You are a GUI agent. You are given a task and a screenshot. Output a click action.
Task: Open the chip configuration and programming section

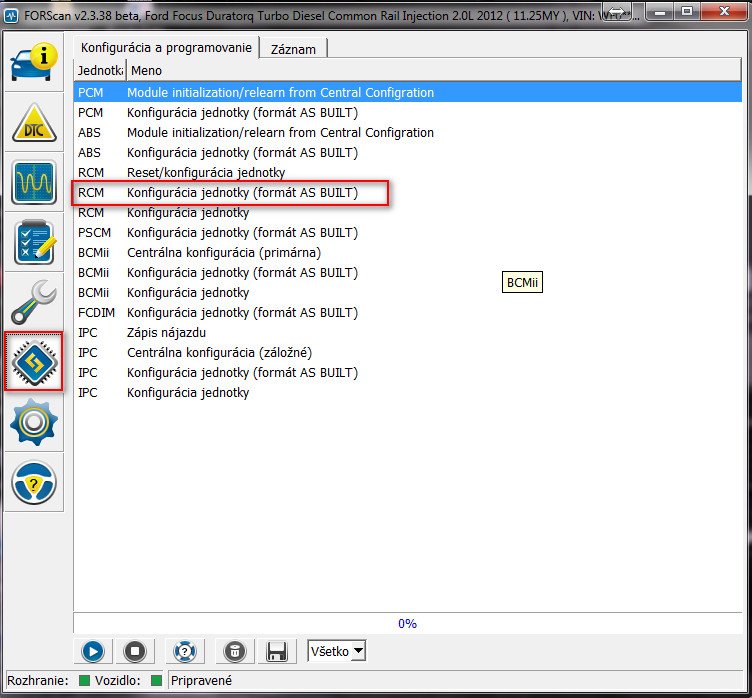pyautogui.click(x=34, y=362)
